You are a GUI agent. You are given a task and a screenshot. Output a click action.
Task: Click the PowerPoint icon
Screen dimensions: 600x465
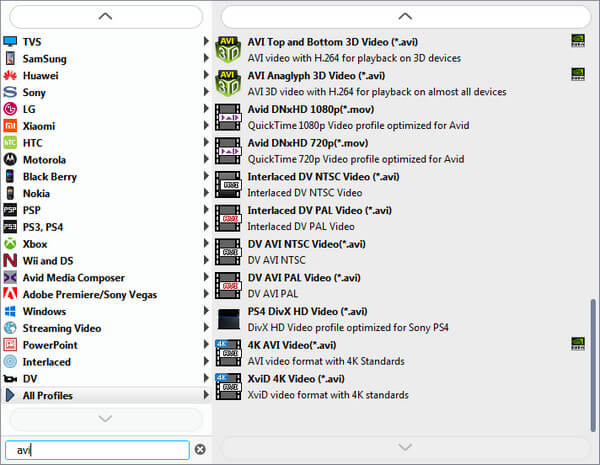10,345
